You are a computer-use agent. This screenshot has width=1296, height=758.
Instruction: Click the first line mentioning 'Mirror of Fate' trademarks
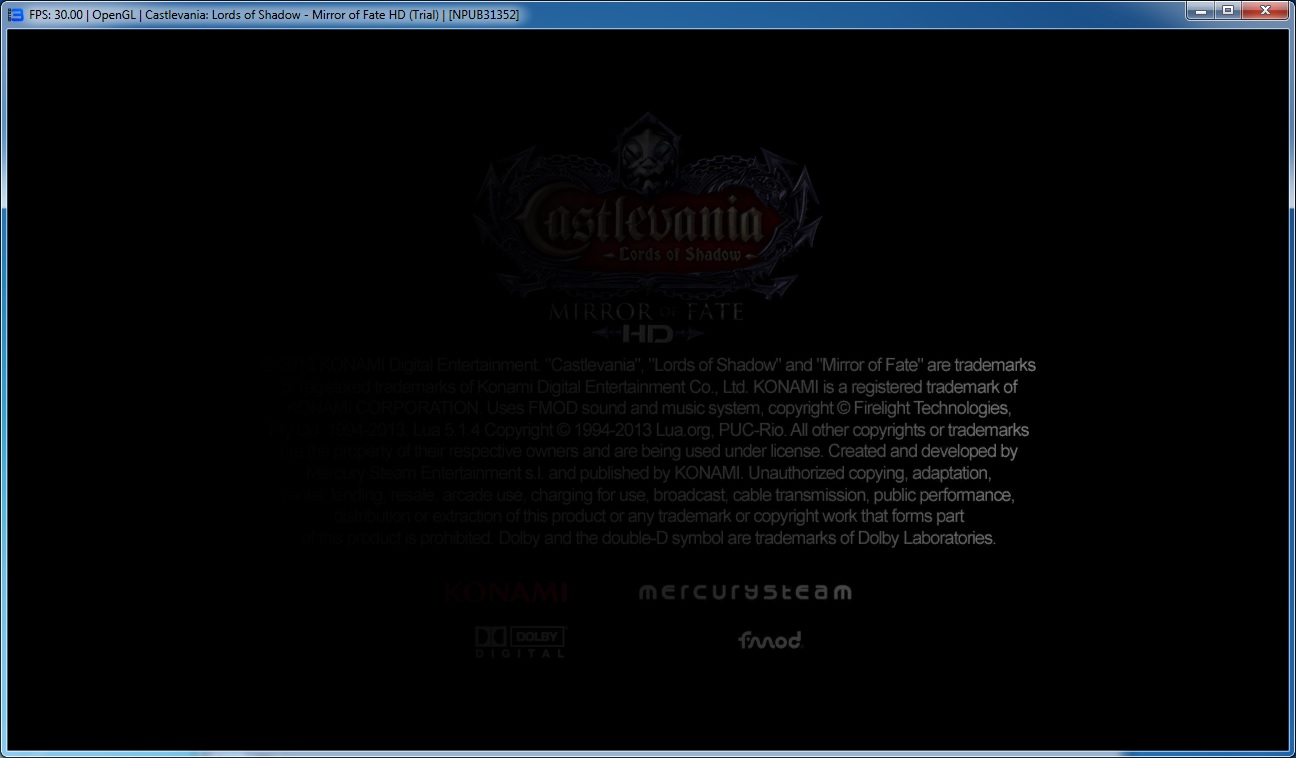pos(648,365)
